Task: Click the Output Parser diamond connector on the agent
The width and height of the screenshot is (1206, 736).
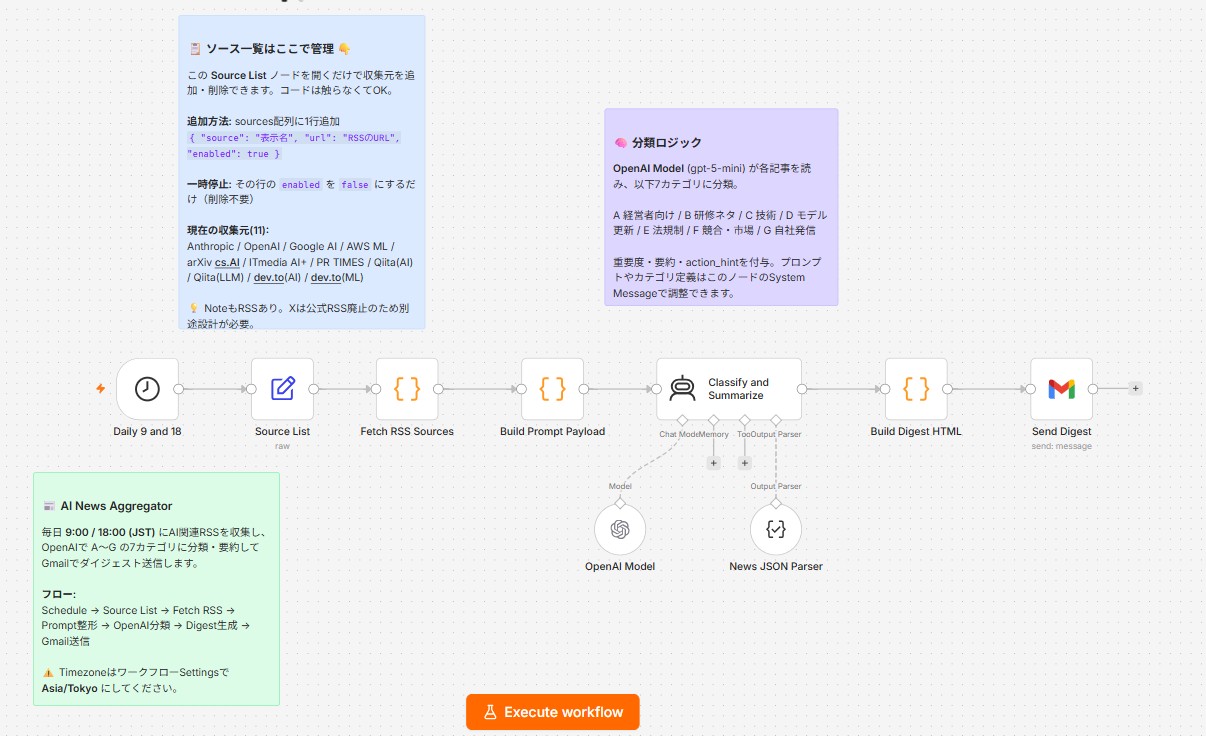Action: (776, 419)
